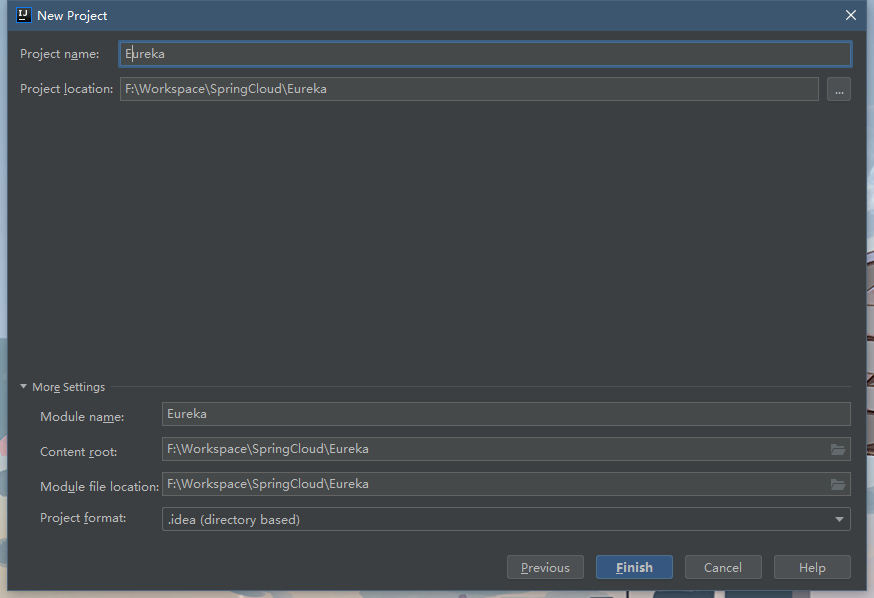The height and width of the screenshot is (598, 874).
Task: Focus the Project location path field
Action: 468,89
